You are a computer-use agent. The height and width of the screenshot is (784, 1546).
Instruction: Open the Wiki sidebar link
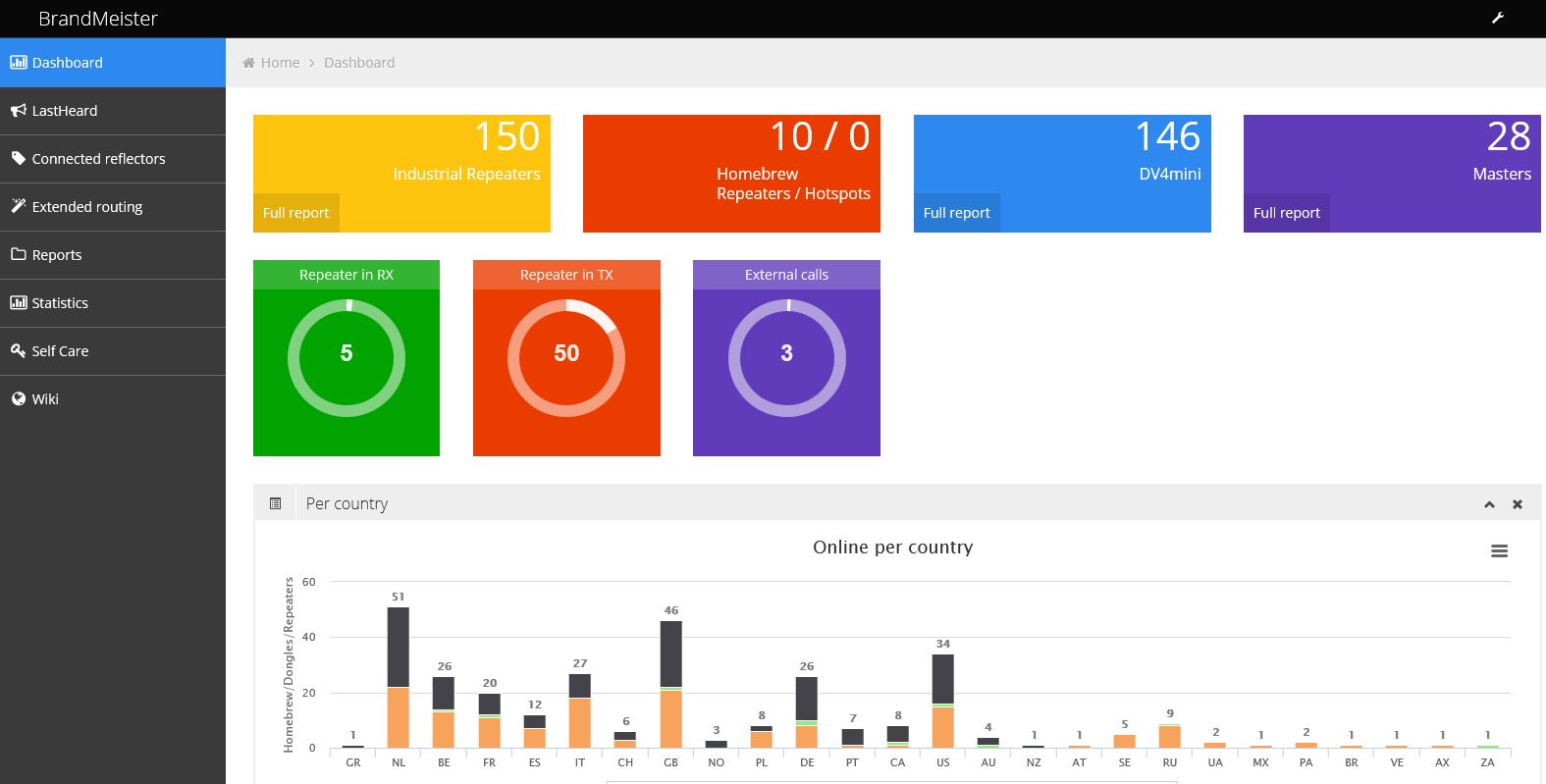pyautogui.click(x=113, y=399)
